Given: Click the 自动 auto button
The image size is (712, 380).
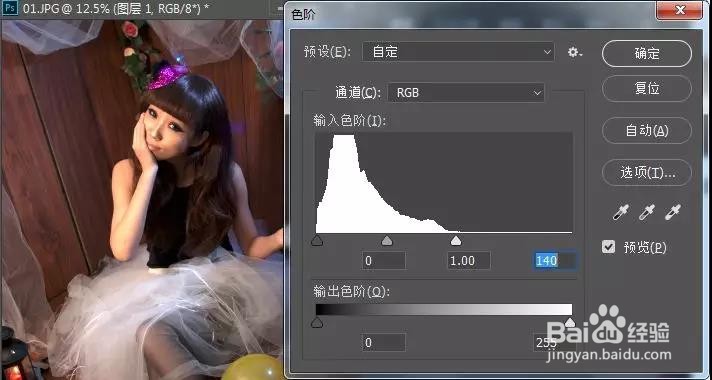Looking at the screenshot, I should click(x=647, y=131).
